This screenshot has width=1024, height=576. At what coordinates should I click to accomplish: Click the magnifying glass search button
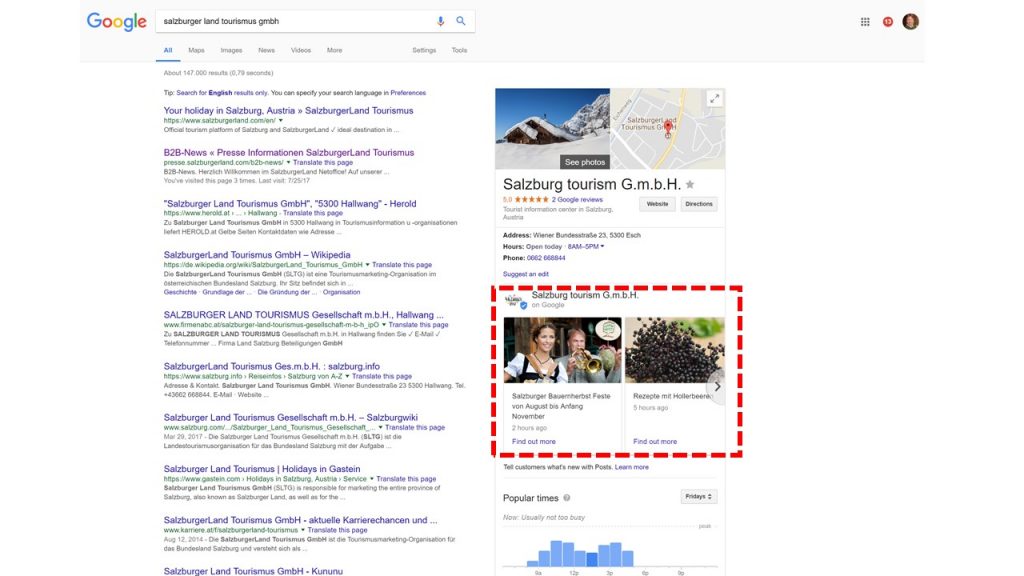(460, 21)
